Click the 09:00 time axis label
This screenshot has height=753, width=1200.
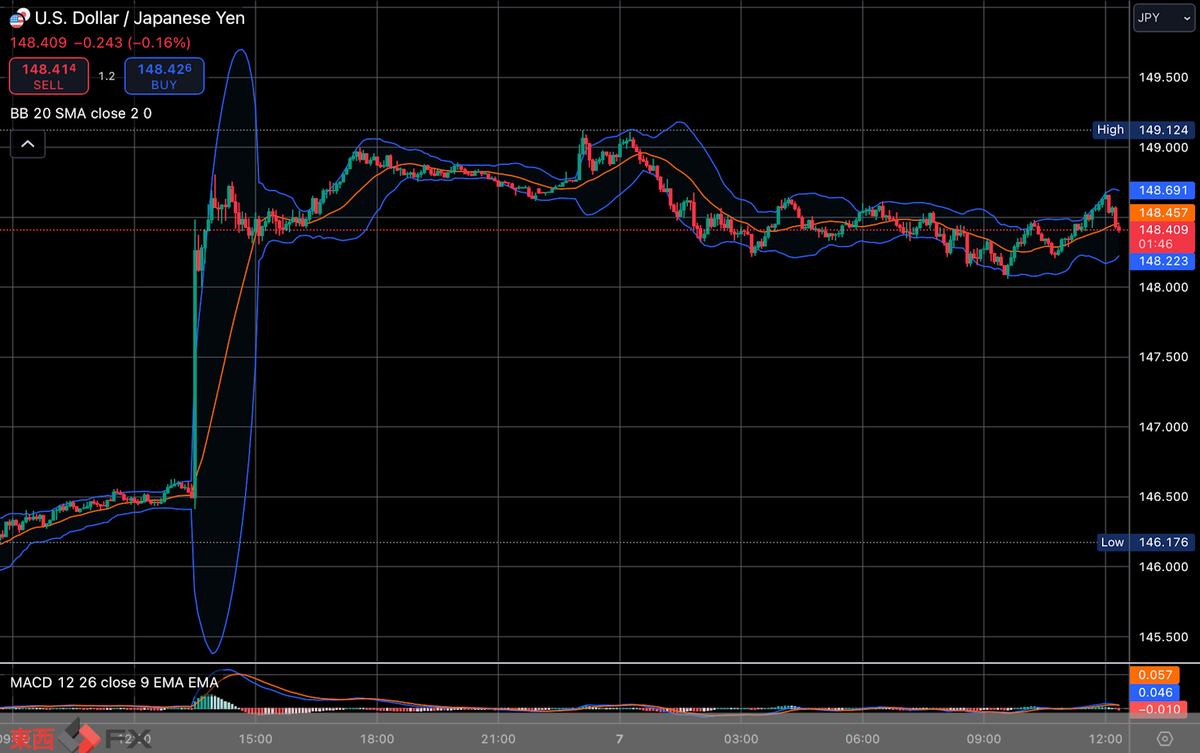coord(983,739)
